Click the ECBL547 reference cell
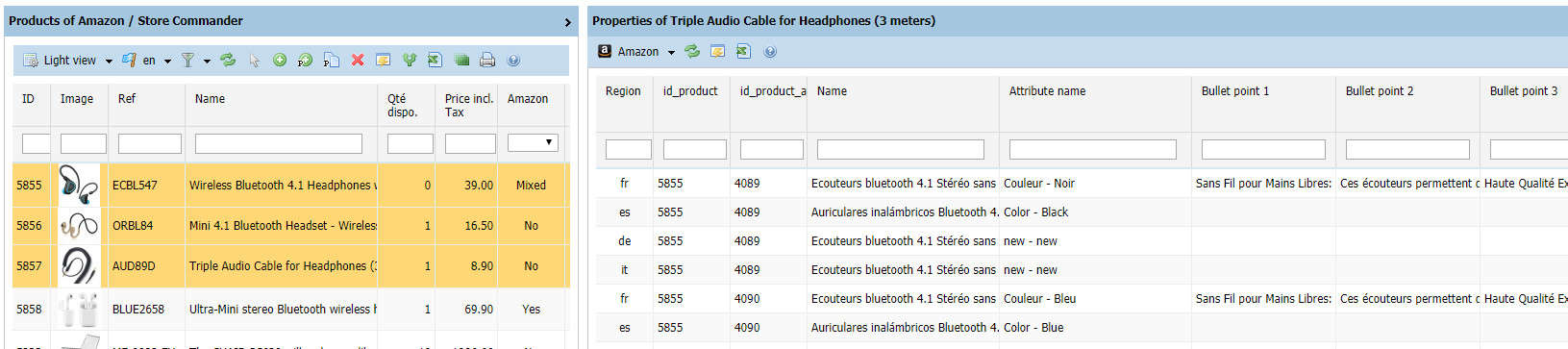Image resolution: width=1568 pixels, height=349 pixels. tap(147, 185)
